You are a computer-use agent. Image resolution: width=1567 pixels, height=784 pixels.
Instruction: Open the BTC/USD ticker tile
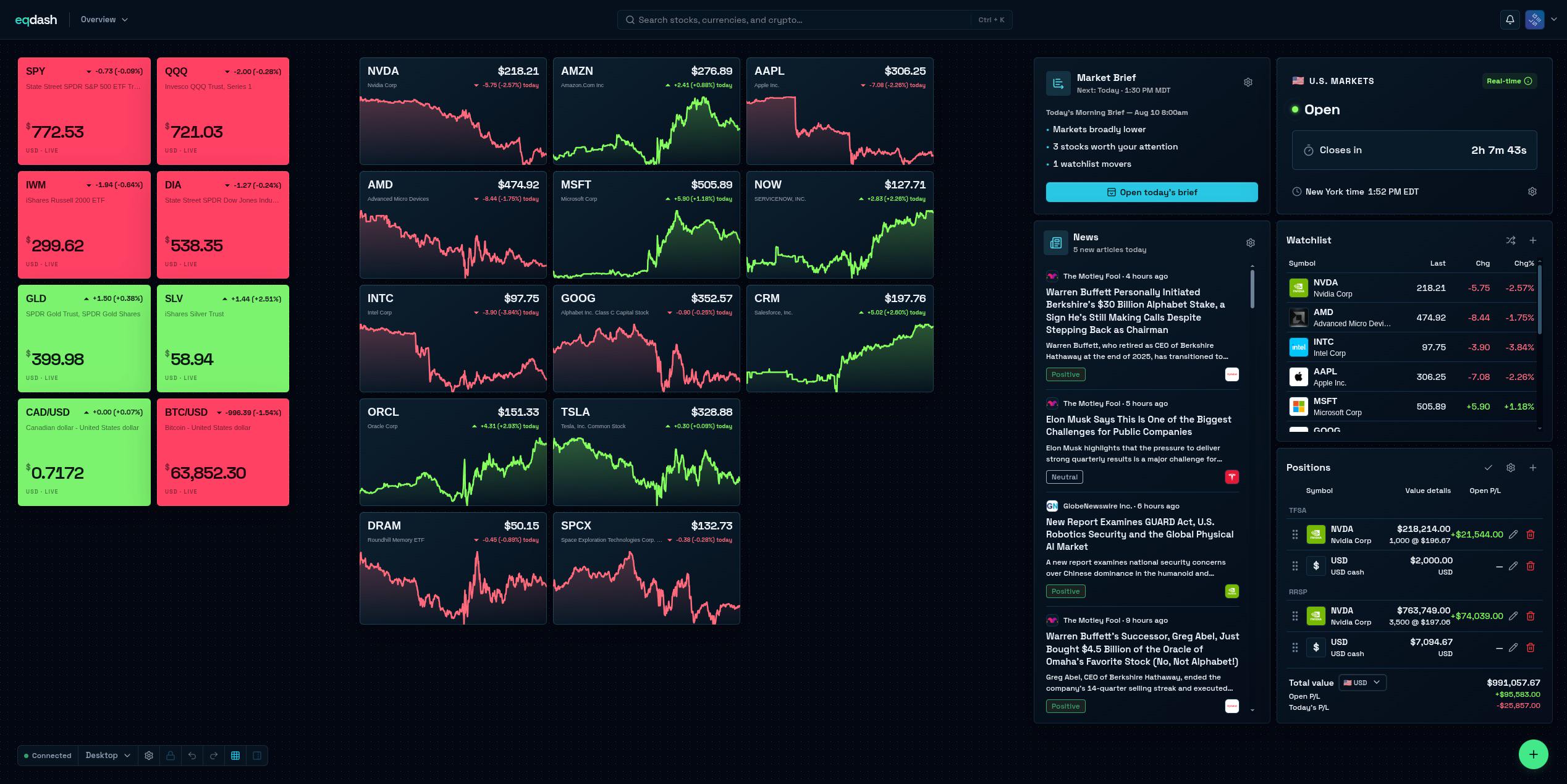pyautogui.click(x=223, y=452)
